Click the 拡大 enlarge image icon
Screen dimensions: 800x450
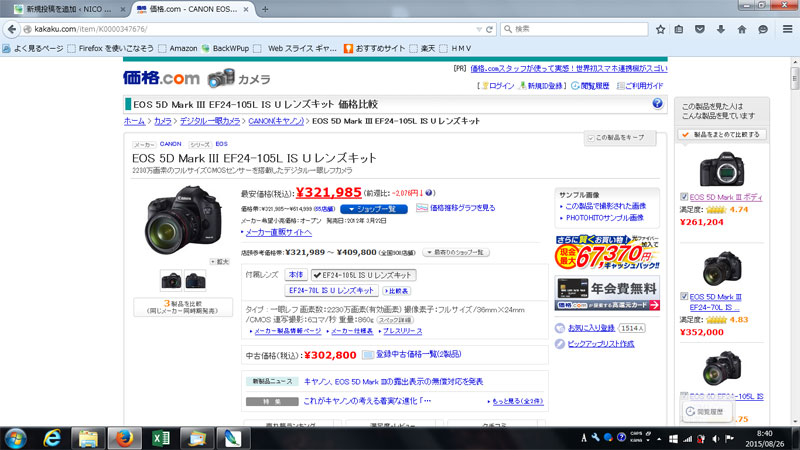pyautogui.click(x=219, y=261)
